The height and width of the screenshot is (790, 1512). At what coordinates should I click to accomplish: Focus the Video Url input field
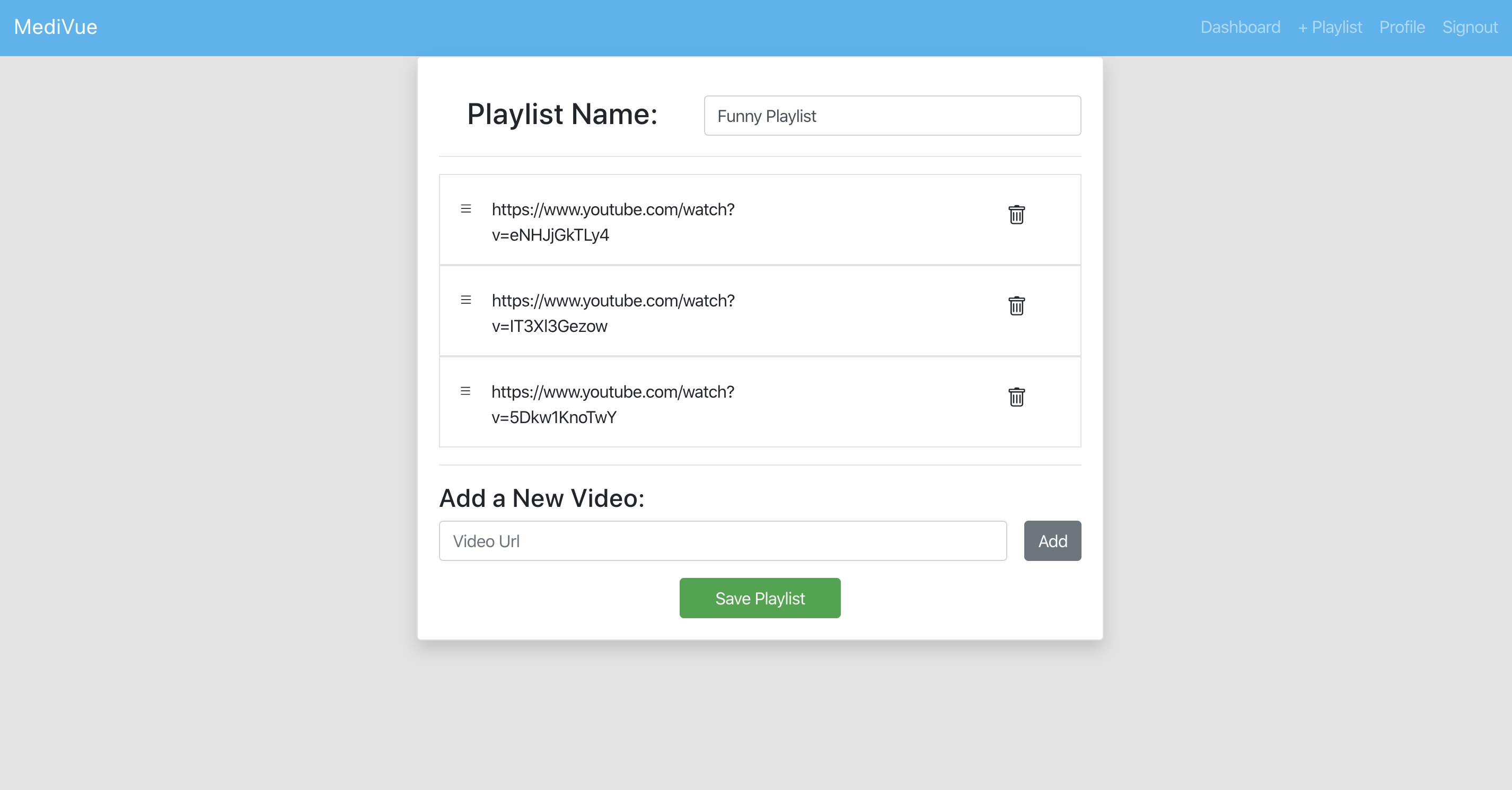click(723, 541)
